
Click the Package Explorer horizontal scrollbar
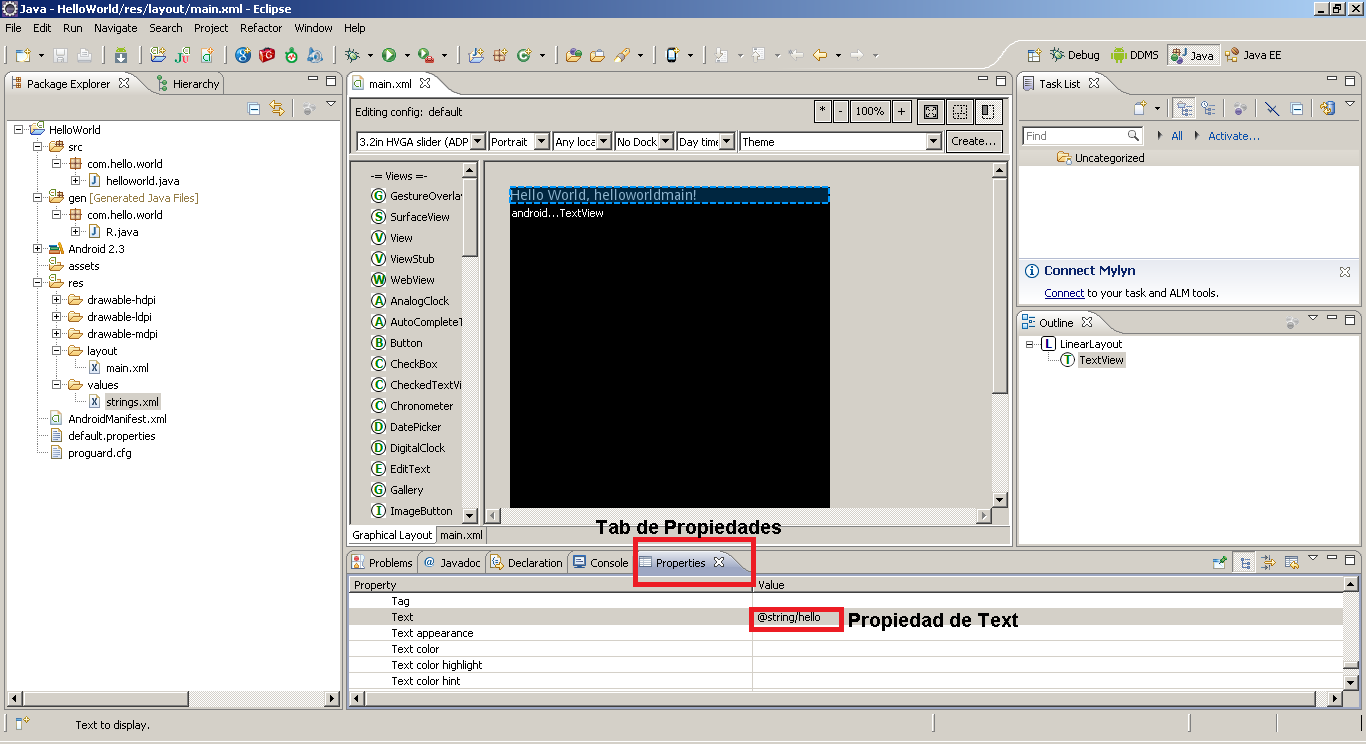point(173,699)
